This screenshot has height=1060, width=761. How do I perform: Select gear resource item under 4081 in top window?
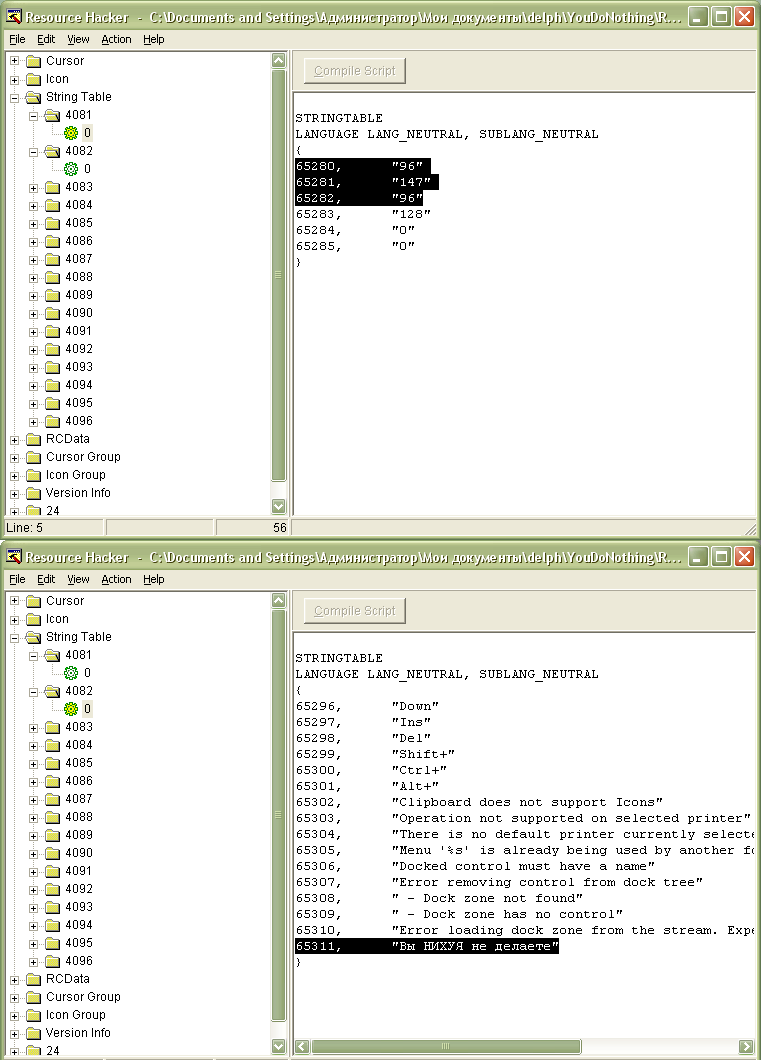[71, 132]
